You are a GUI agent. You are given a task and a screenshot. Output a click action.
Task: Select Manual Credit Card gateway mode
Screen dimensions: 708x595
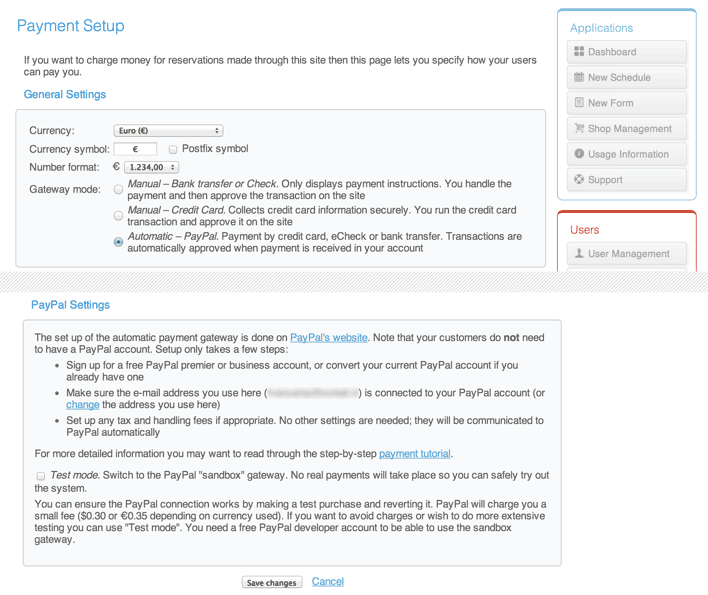pos(119,215)
